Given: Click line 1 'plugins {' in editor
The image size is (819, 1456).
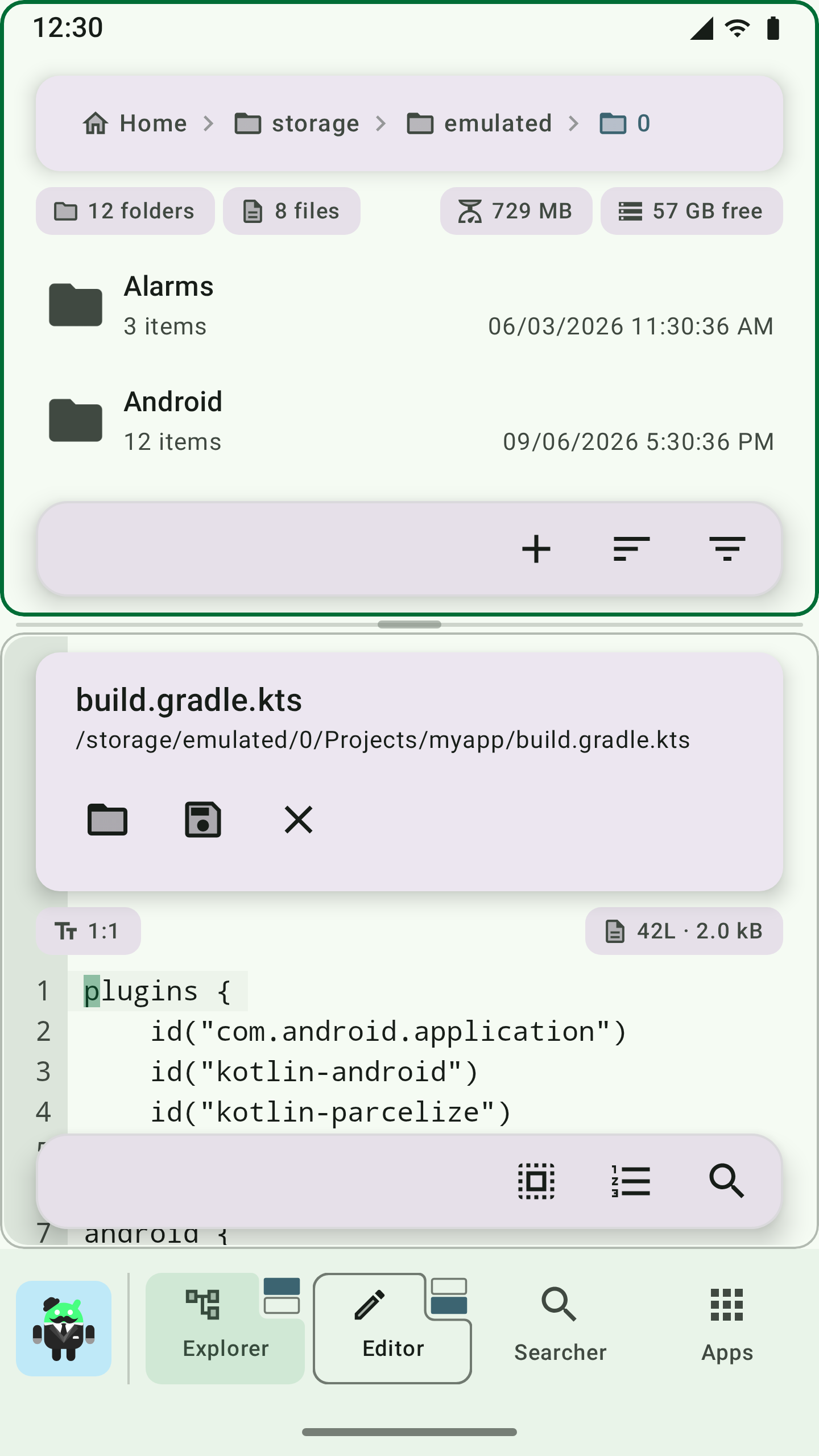Looking at the screenshot, I should 158,991.
